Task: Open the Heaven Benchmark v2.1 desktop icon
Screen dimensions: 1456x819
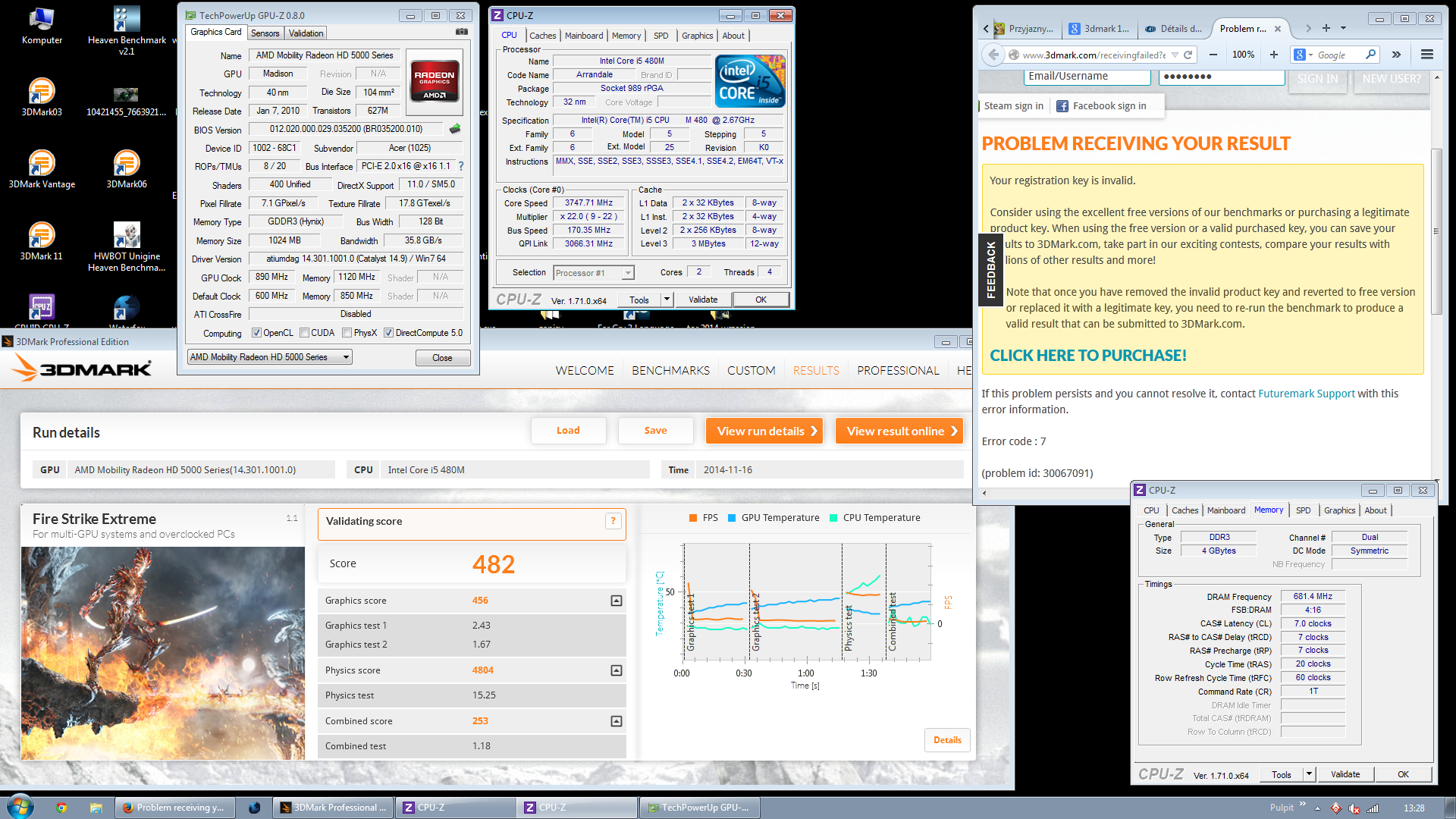Action: tap(127, 30)
